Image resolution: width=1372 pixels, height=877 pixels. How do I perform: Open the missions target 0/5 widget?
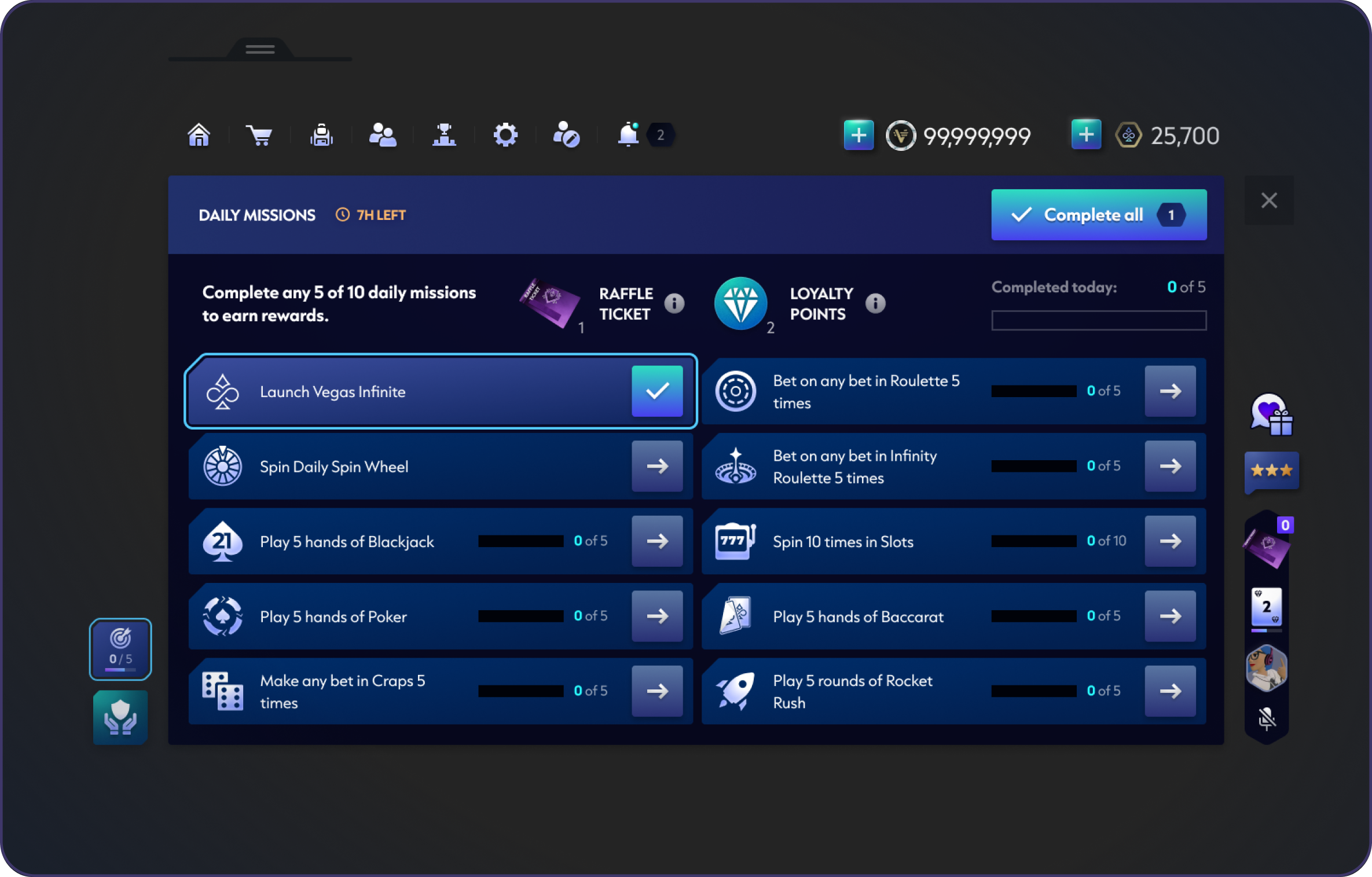pos(120,649)
